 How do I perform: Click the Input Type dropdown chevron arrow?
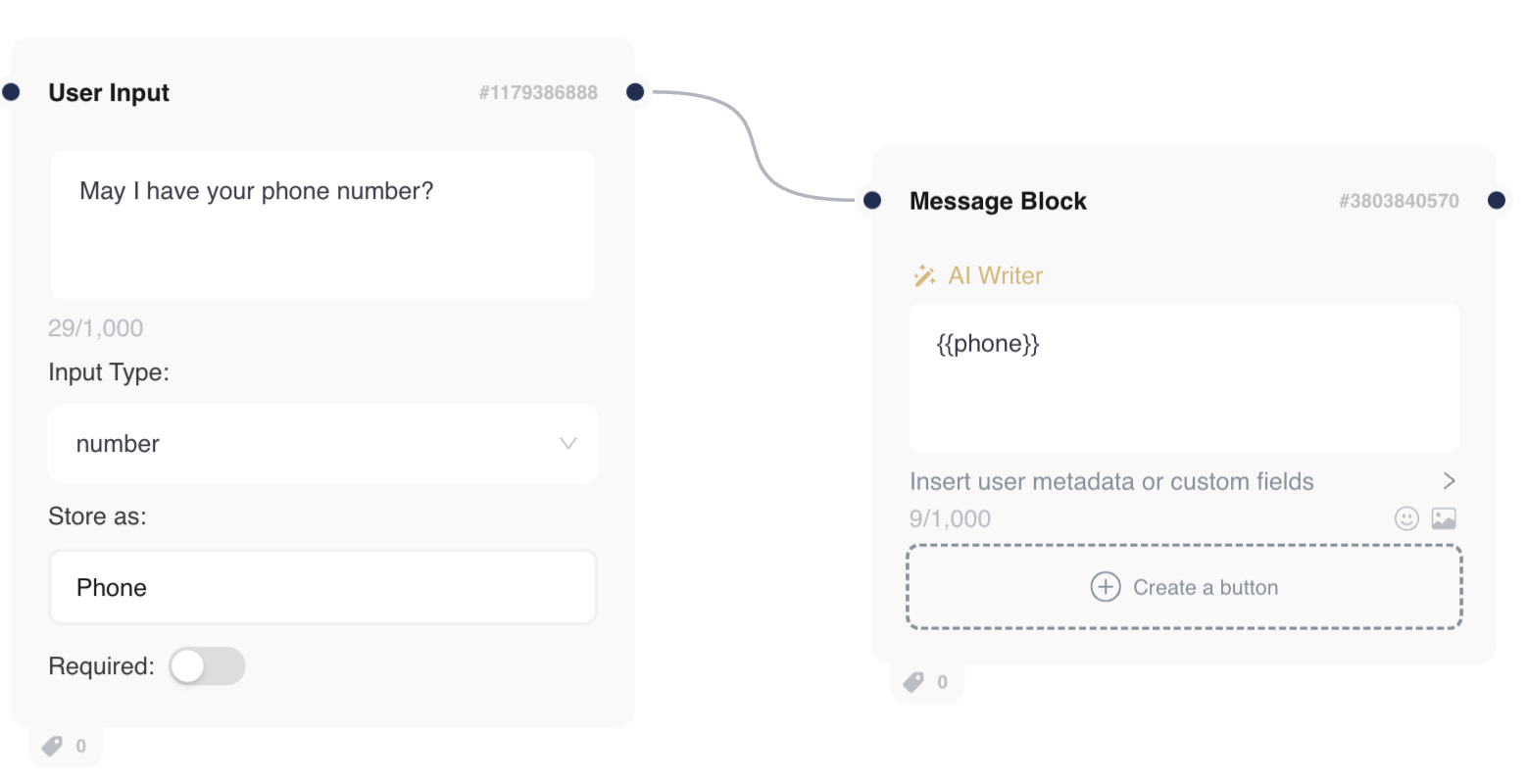tap(567, 444)
